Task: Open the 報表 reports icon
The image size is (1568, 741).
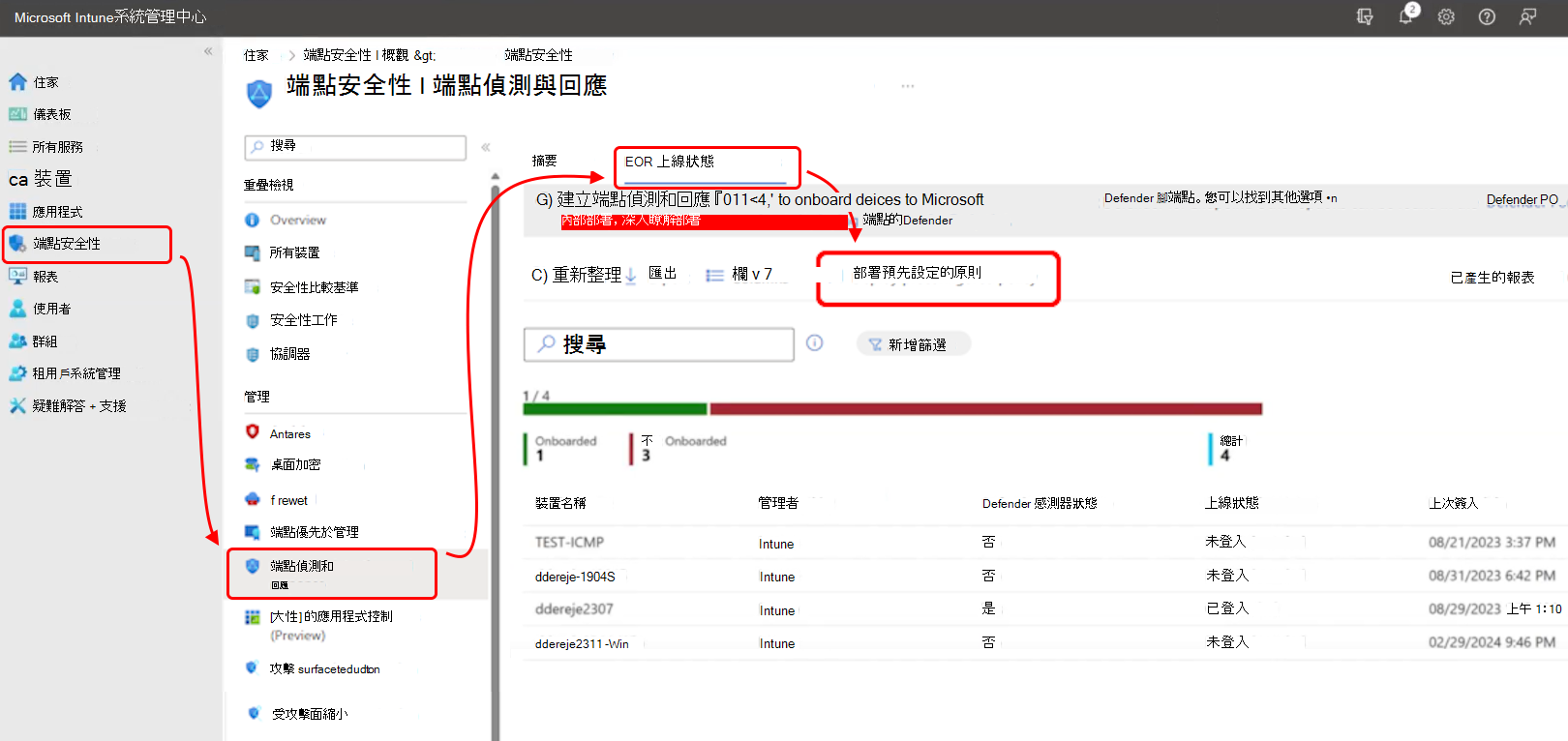Action: [17, 276]
